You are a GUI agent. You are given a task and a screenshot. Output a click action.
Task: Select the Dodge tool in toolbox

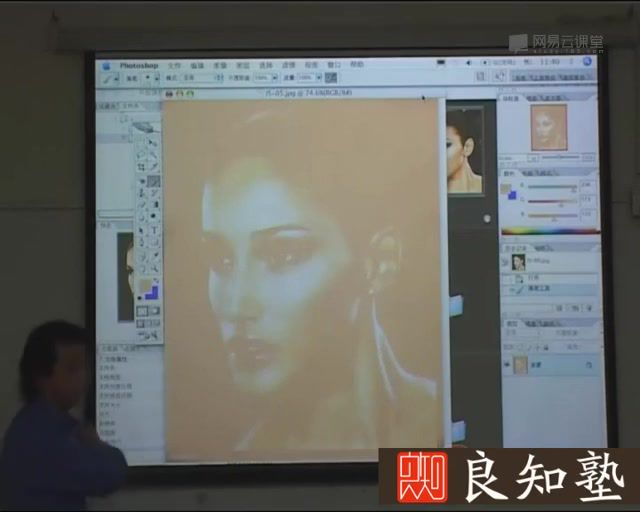[x=153, y=215]
